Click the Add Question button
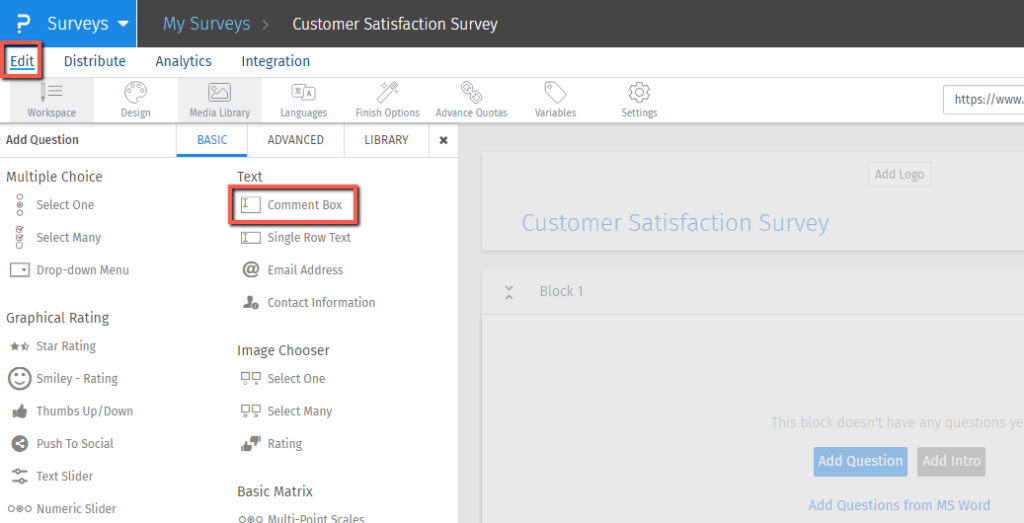1024x523 pixels. click(x=860, y=461)
